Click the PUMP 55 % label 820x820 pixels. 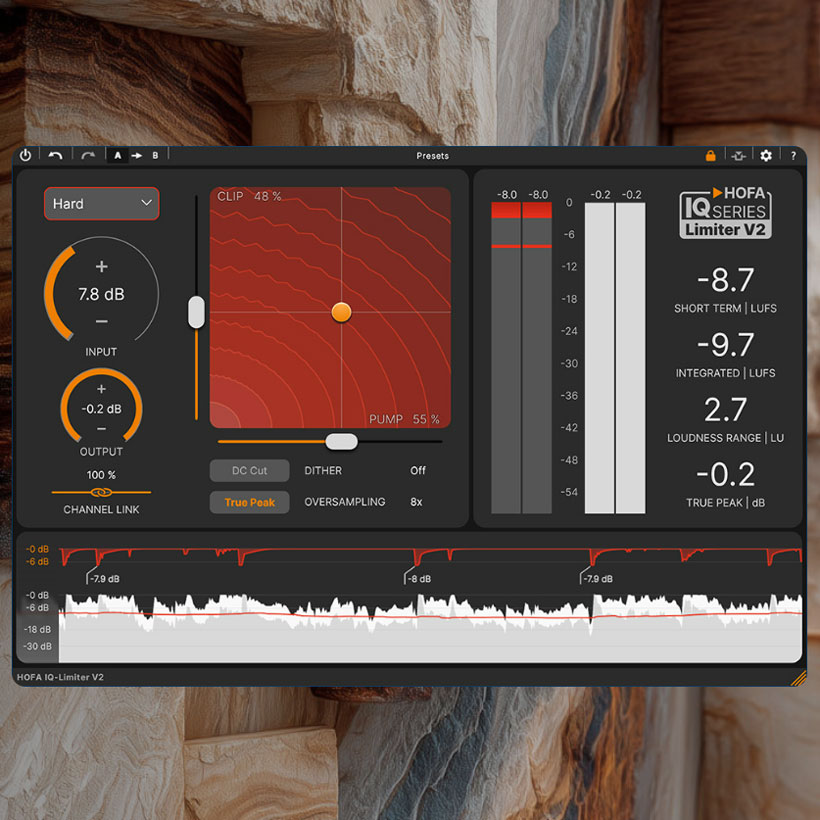(x=404, y=419)
